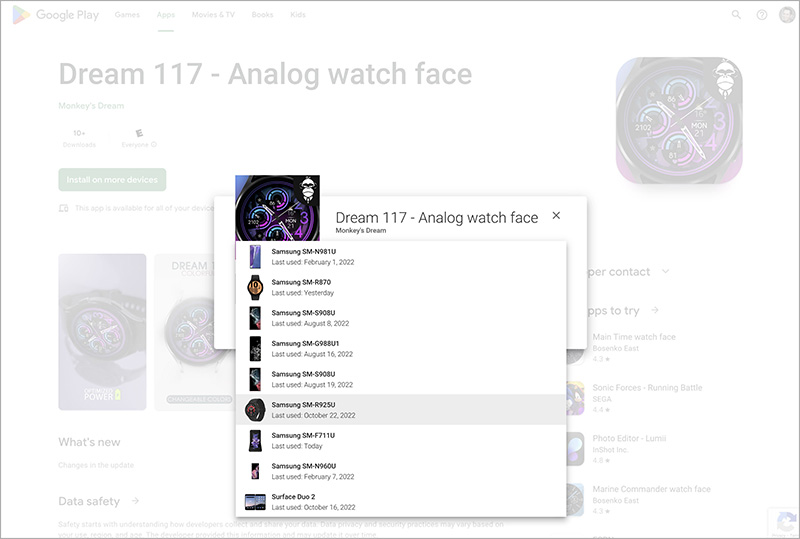Image resolution: width=800 pixels, height=539 pixels.
Task: Click the What's new heading
Action: [89, 442]
